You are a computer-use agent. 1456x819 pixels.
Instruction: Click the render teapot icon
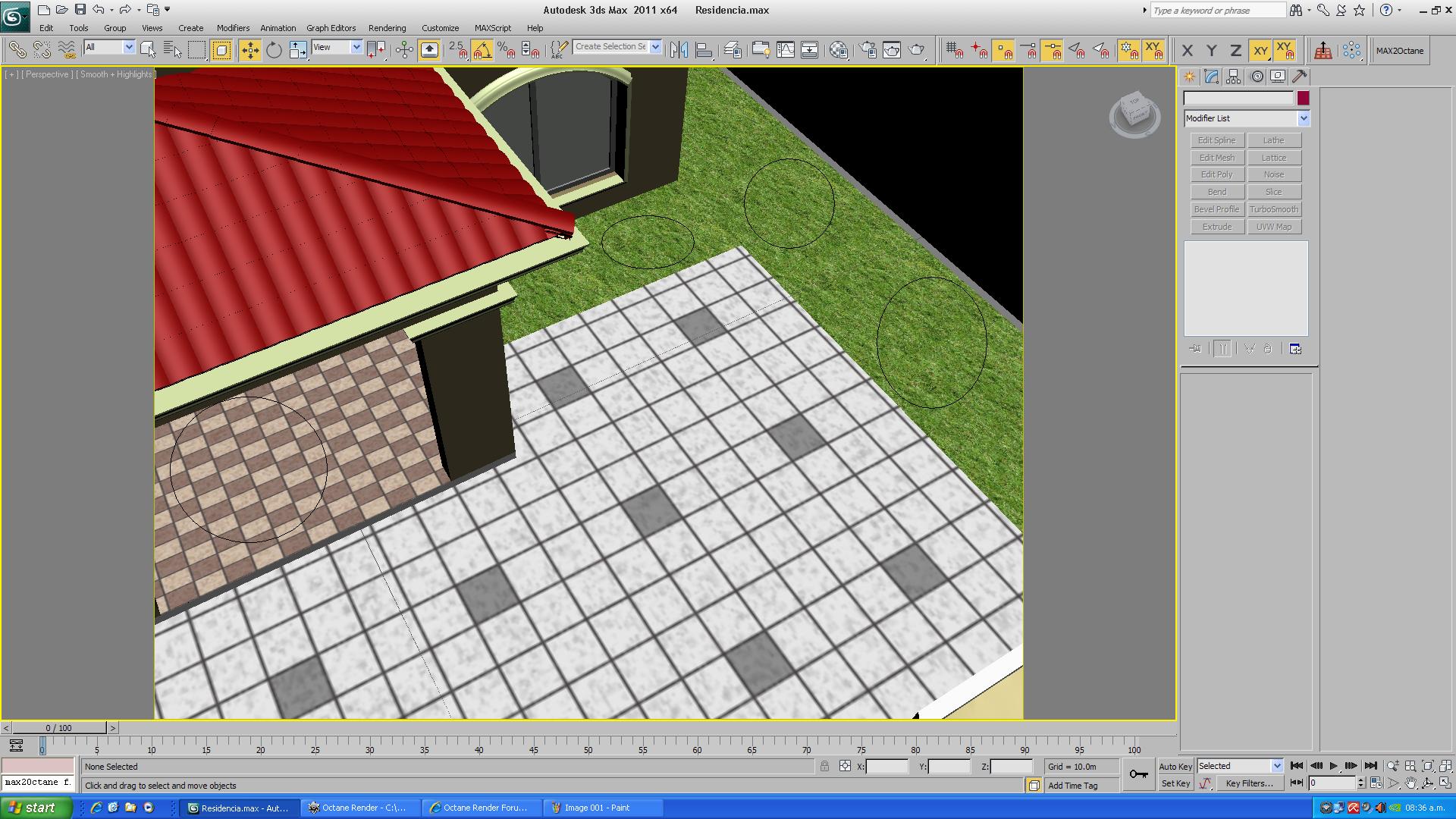pyautogui.click(x=917, y=50)
